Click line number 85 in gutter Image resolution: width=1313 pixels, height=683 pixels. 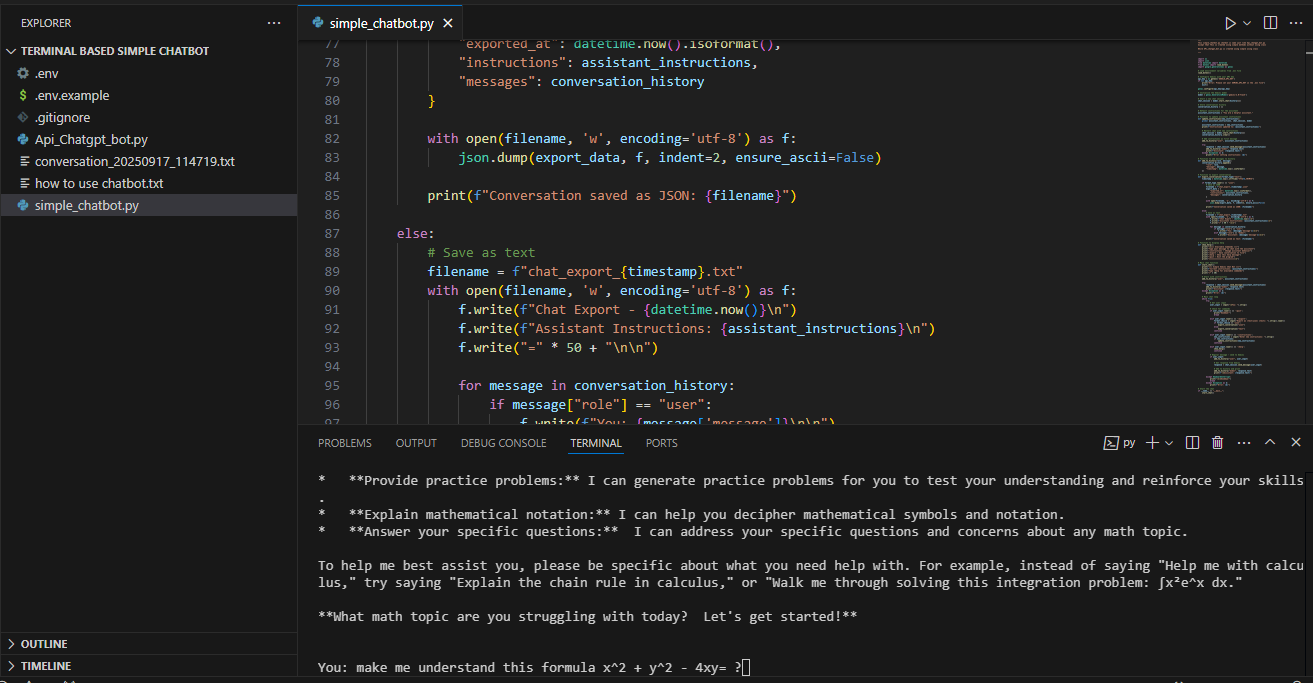332,196
